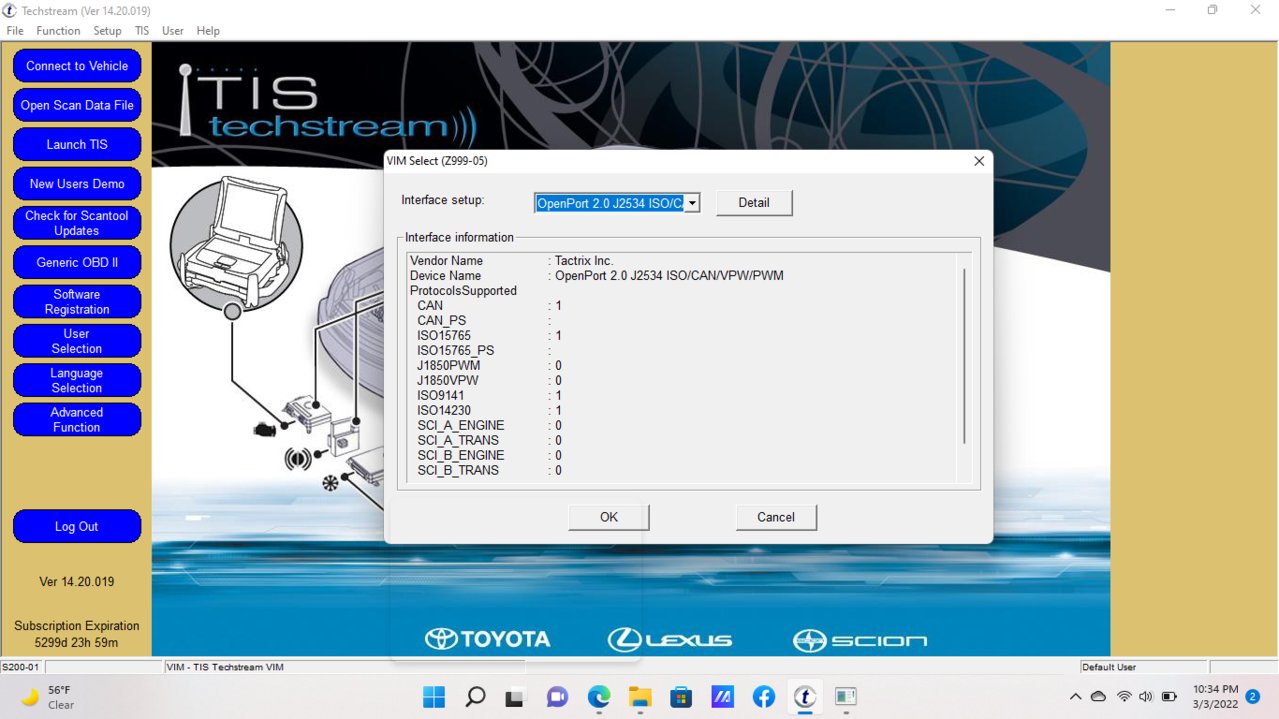Viewport: 1279px width, 719px height.
Task: Click the Default User status bar entry
Action: [x=1109, y=667]
